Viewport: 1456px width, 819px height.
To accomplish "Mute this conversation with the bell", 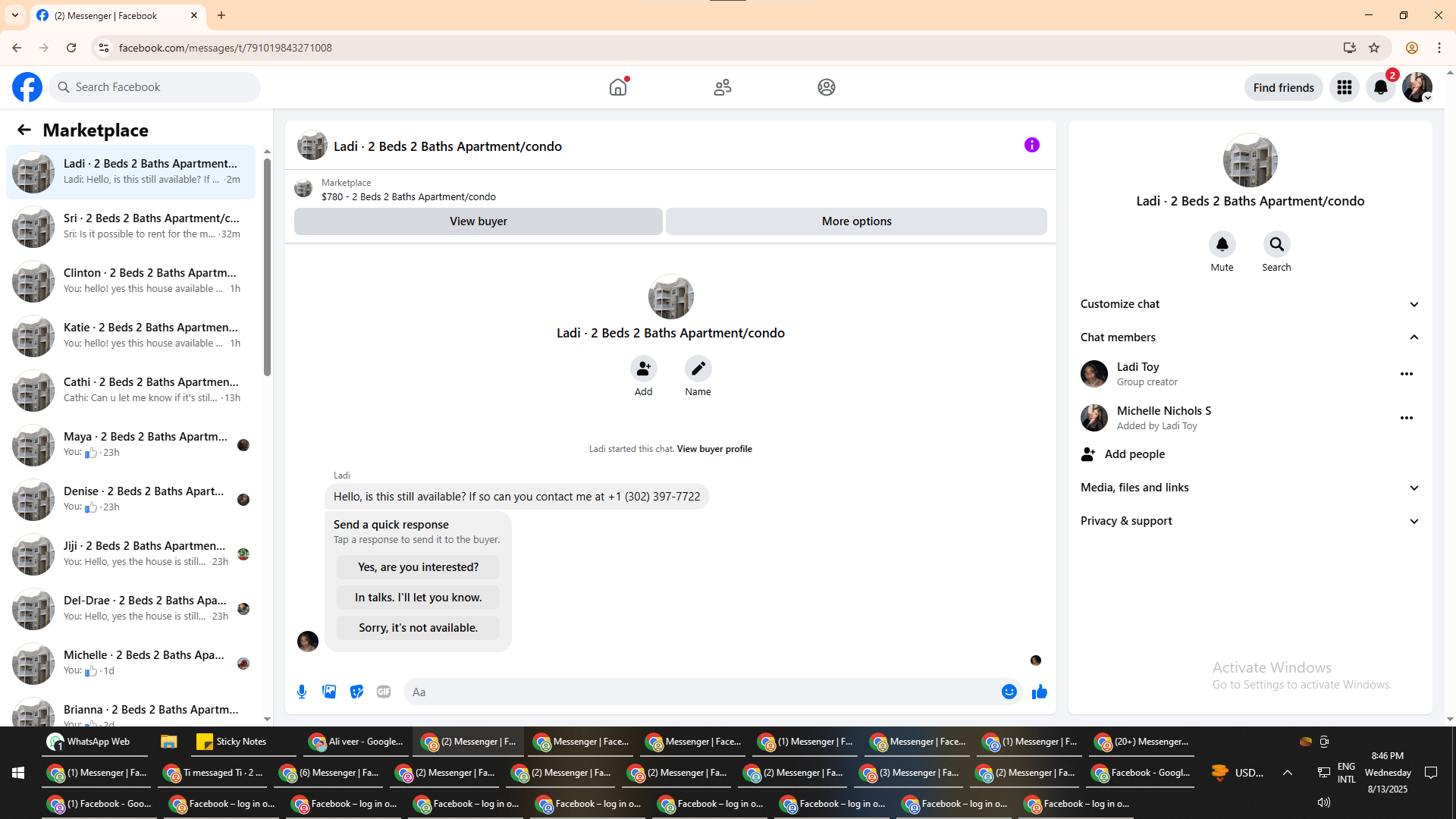I will click(1222, 244).
